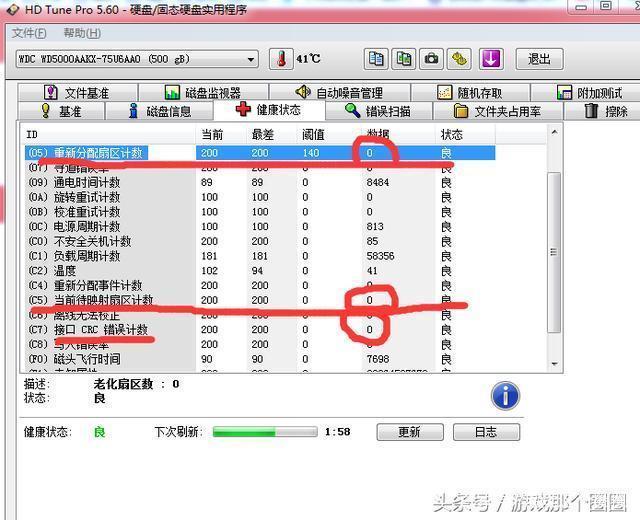Viewport: 640px width, 520px height.
Task: Click the SMART list scrollbar thumb
Action: click(554, 252)
